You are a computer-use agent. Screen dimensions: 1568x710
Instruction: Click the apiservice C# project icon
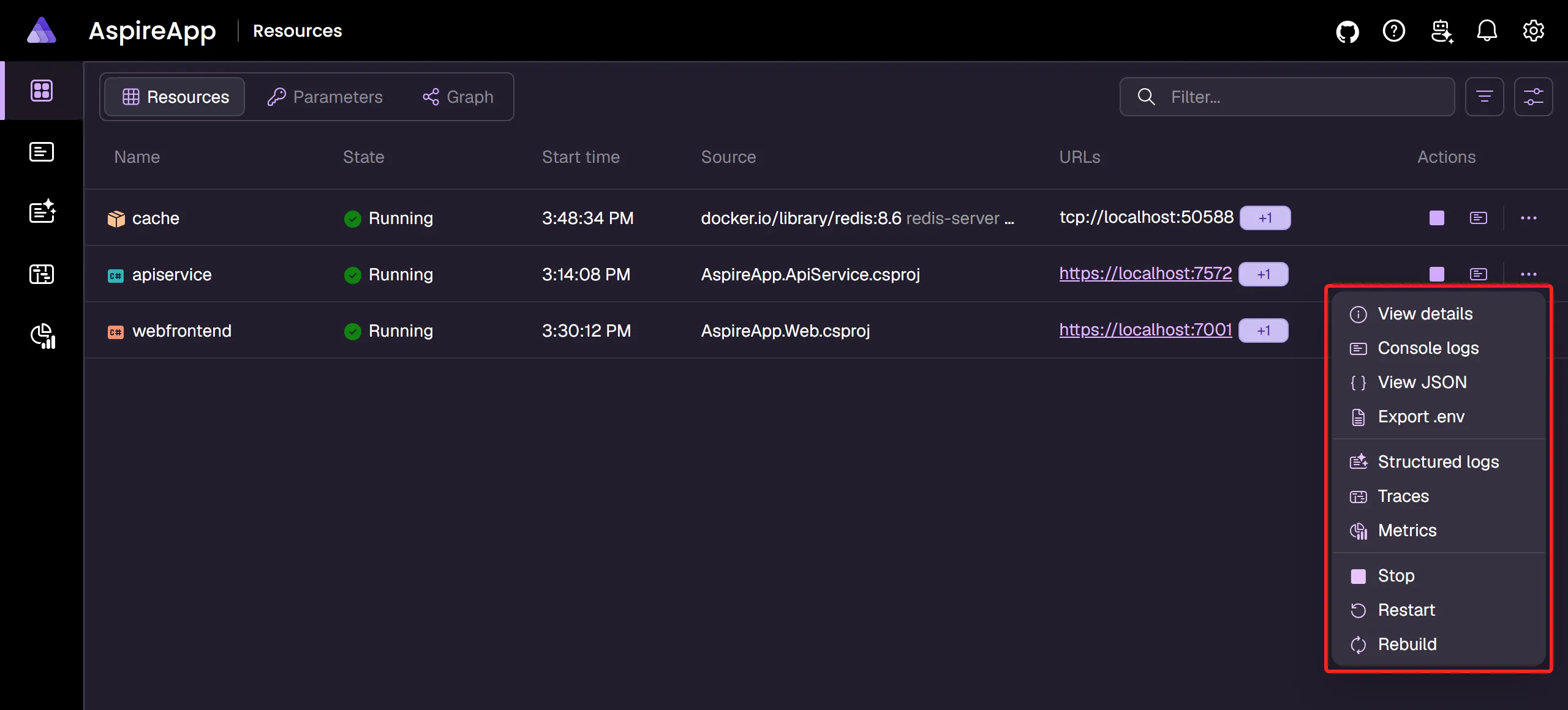[x=116, y=275]
